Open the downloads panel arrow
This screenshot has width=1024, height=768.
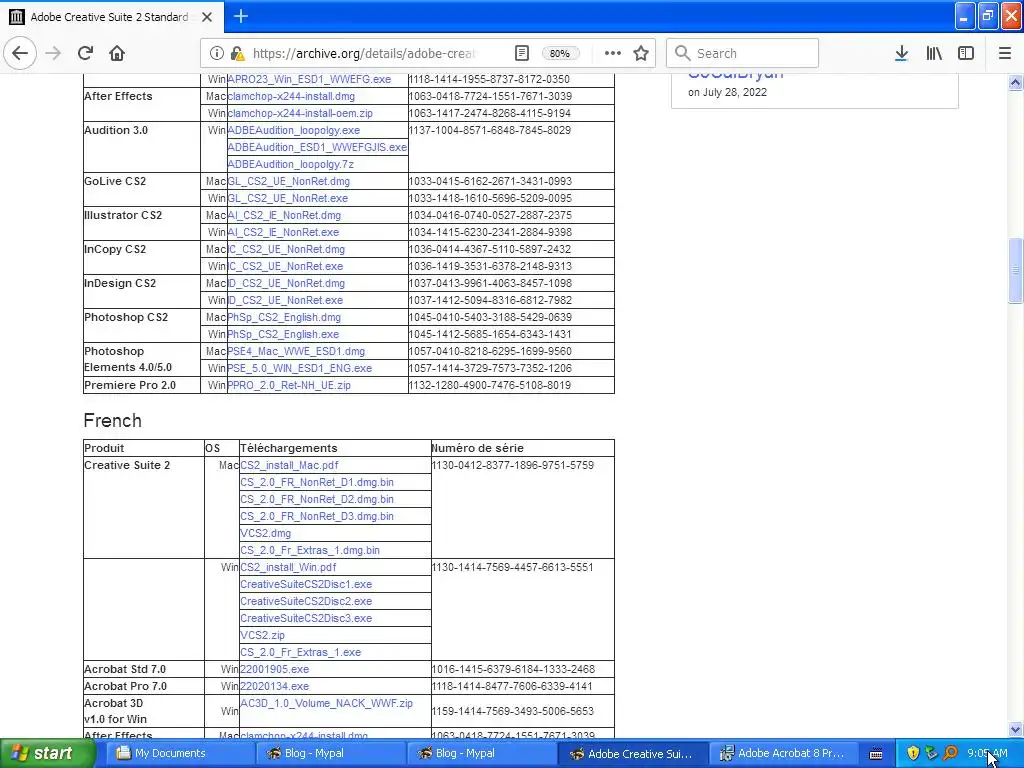click(901, 53)
